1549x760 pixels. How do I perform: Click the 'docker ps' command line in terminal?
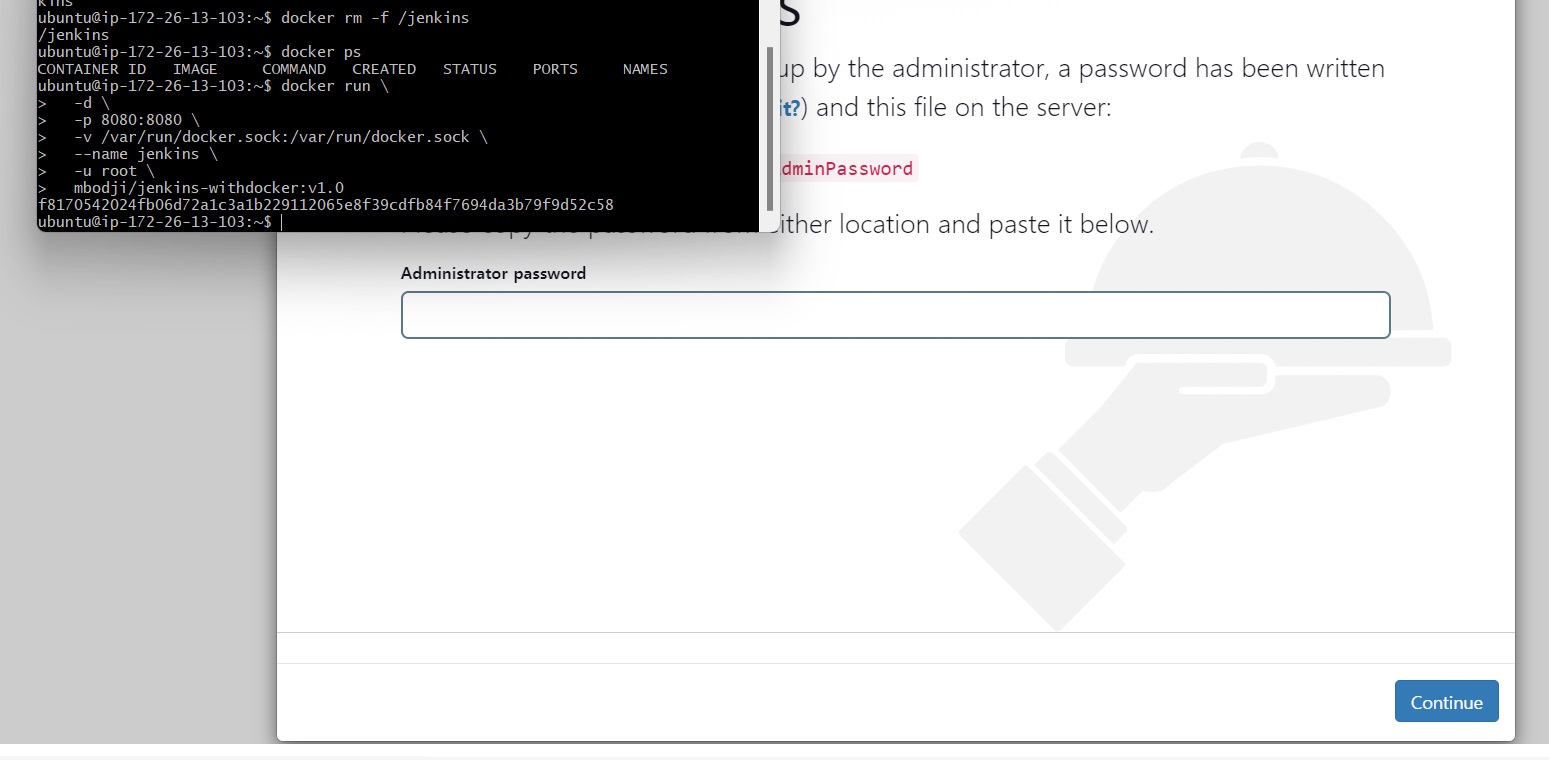tap(199, 51)
